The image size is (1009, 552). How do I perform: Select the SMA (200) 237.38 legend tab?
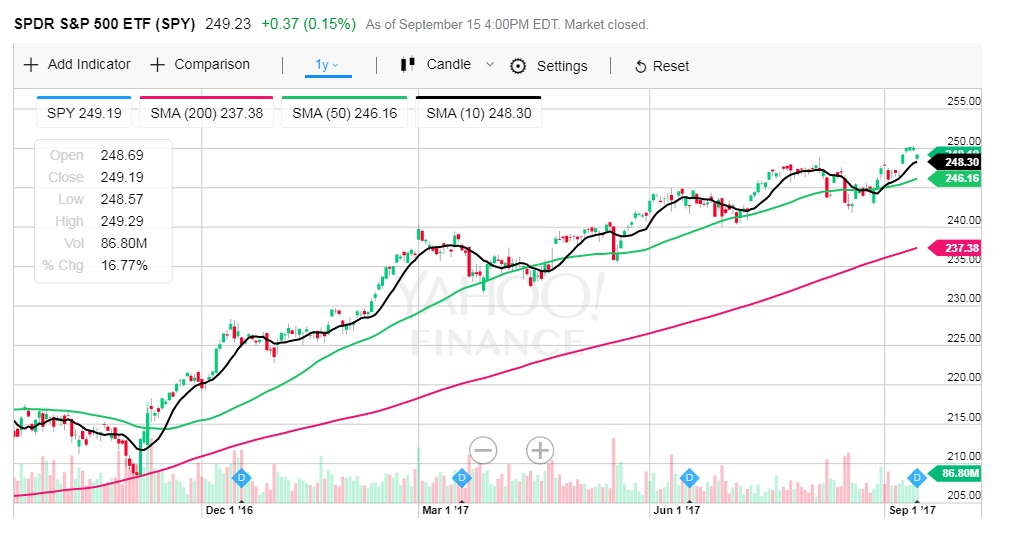point(207,113)
